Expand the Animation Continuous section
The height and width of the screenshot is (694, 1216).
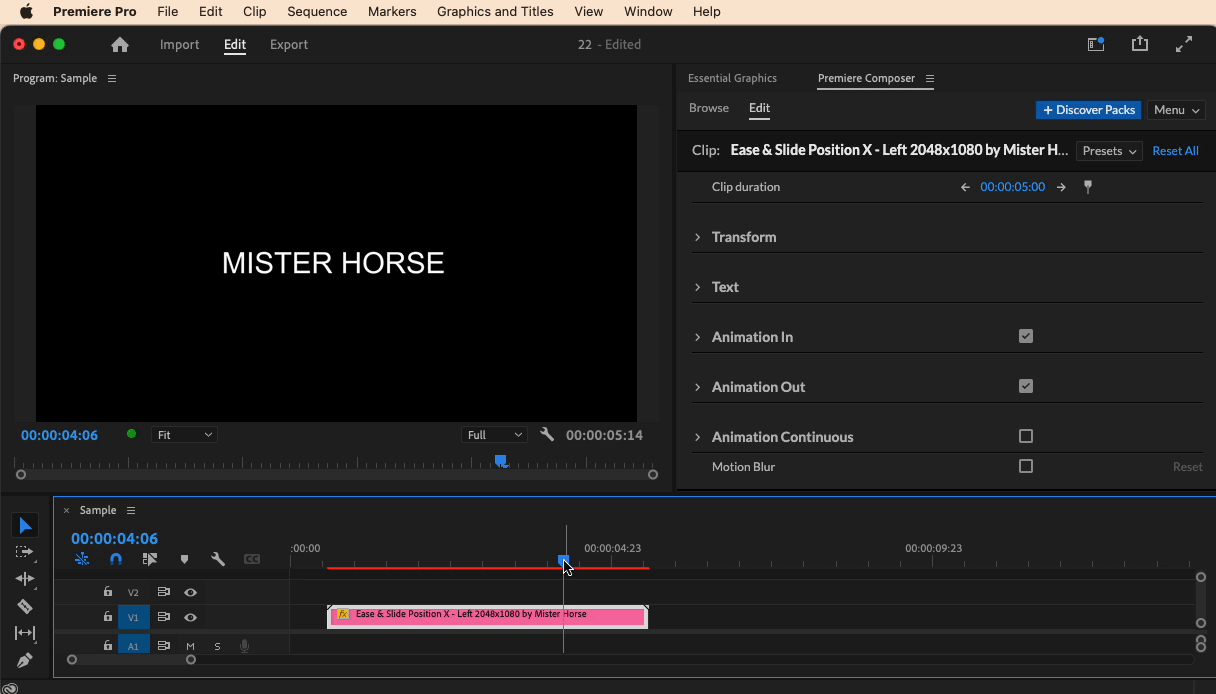pos(698,437)
